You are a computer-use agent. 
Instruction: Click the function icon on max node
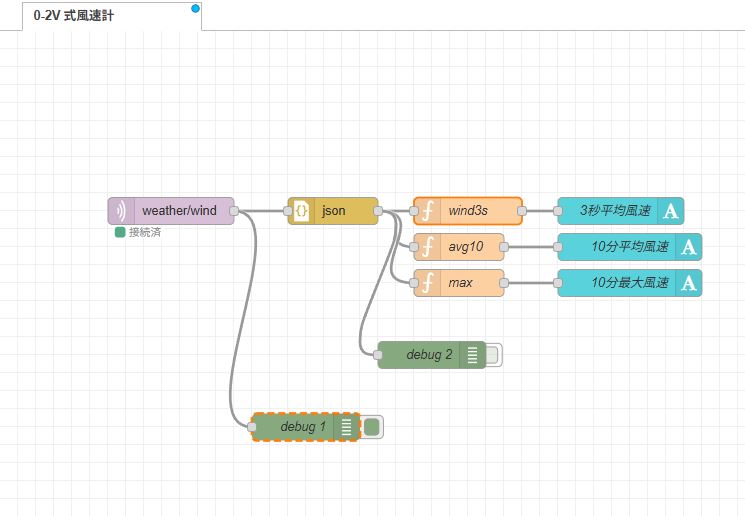point(428,283)
